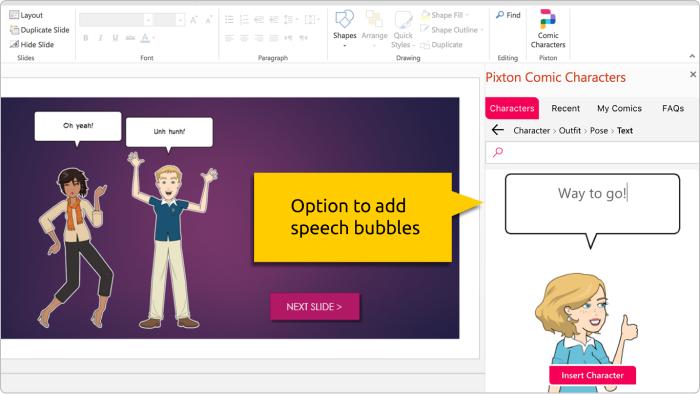The width and height of the screenshot is (700, 394).
Task: Open Pixton Comic Characters add-in
Action: coord(548,29)
